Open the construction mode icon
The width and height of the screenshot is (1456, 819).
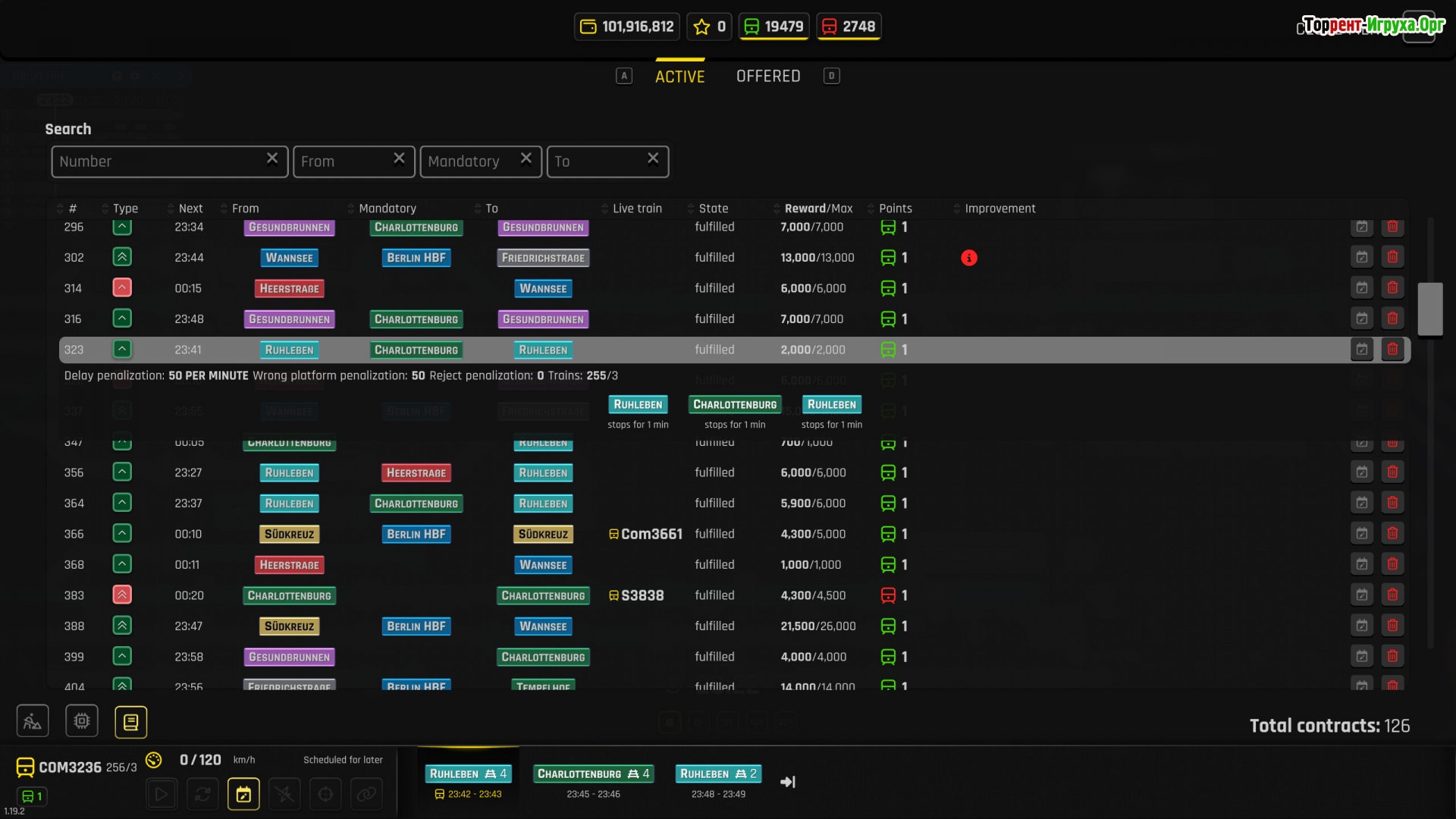[33, 721]
